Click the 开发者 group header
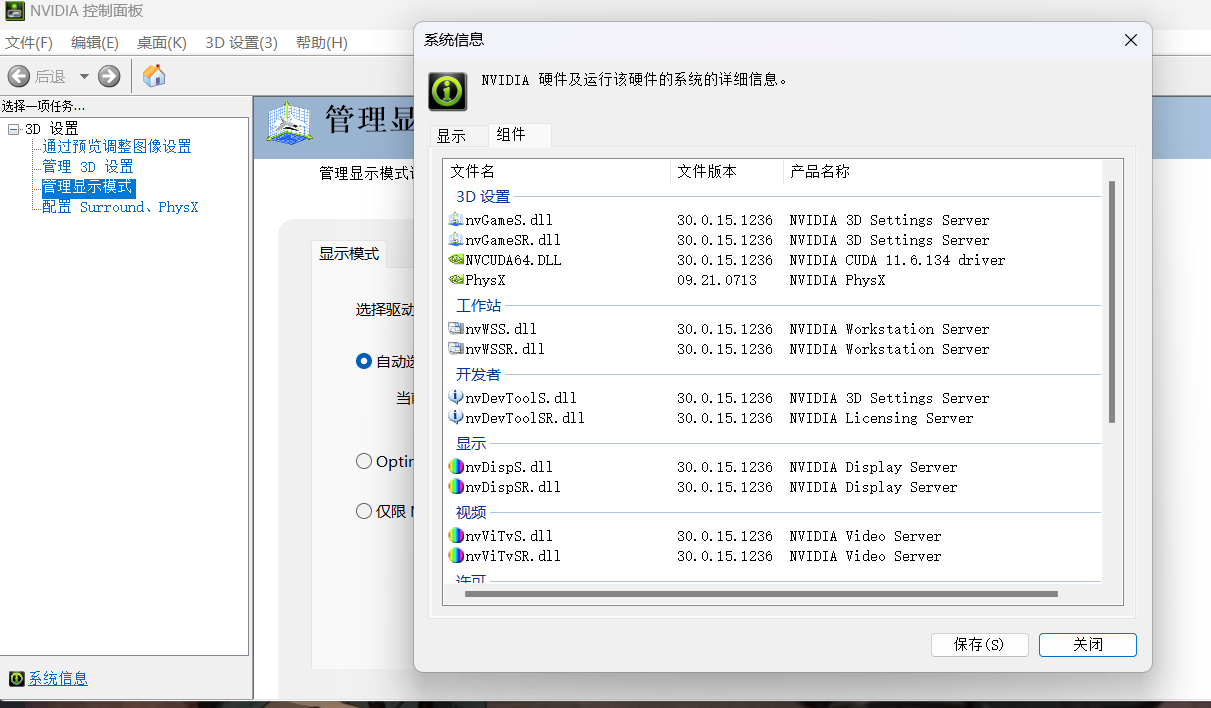This screenshot has width=1211, height=708. tap(479, 375)
